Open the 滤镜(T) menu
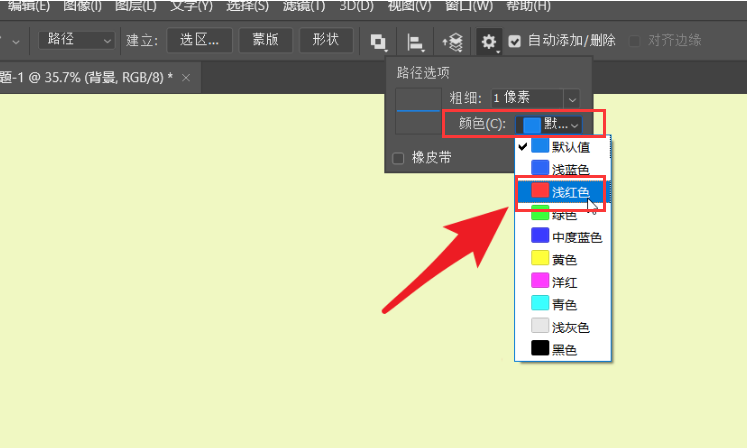 304,6
